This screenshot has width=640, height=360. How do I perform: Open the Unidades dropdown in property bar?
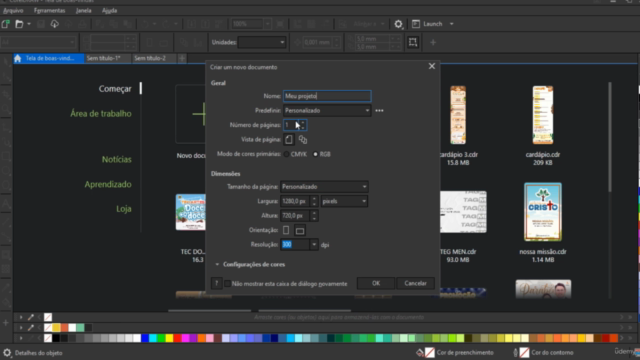pos(262,42)
